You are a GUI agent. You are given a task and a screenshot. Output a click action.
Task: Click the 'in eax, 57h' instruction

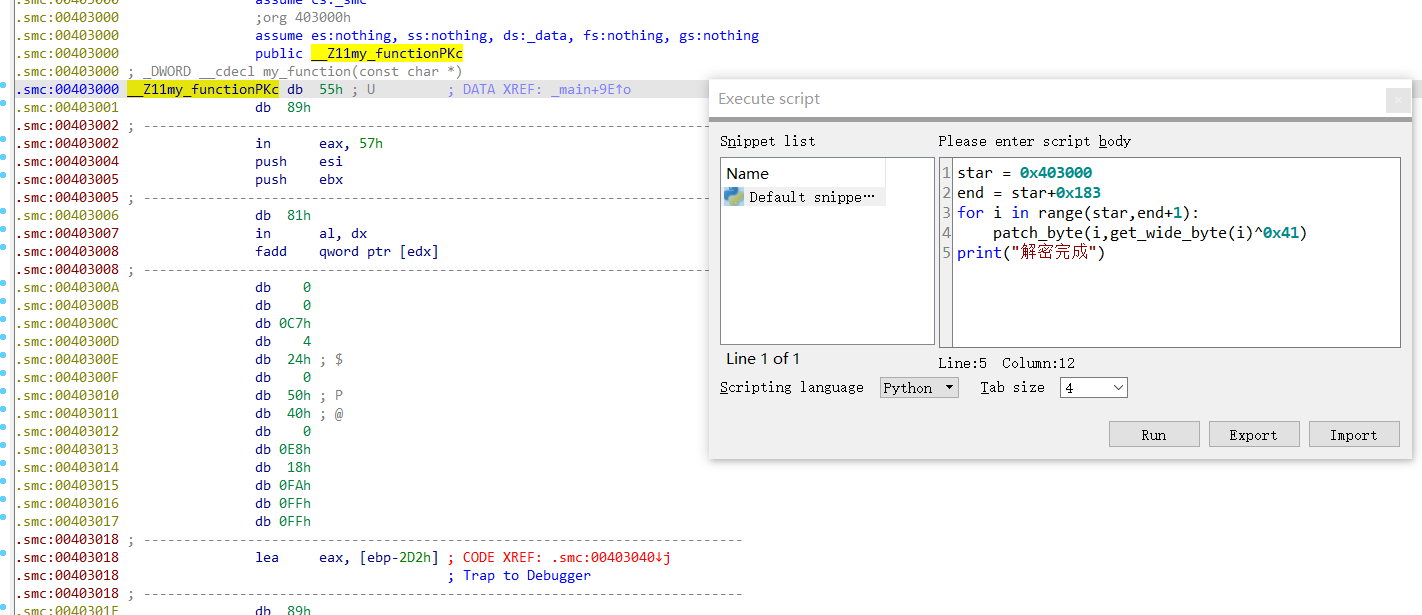click(319, 143)
